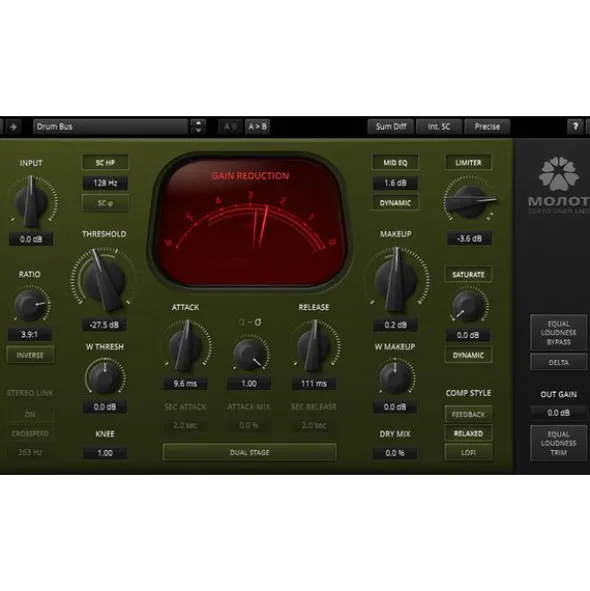This screenshot has width=590, height=591.
Task: Click the 111 ms release value
Action: point(314,384)
